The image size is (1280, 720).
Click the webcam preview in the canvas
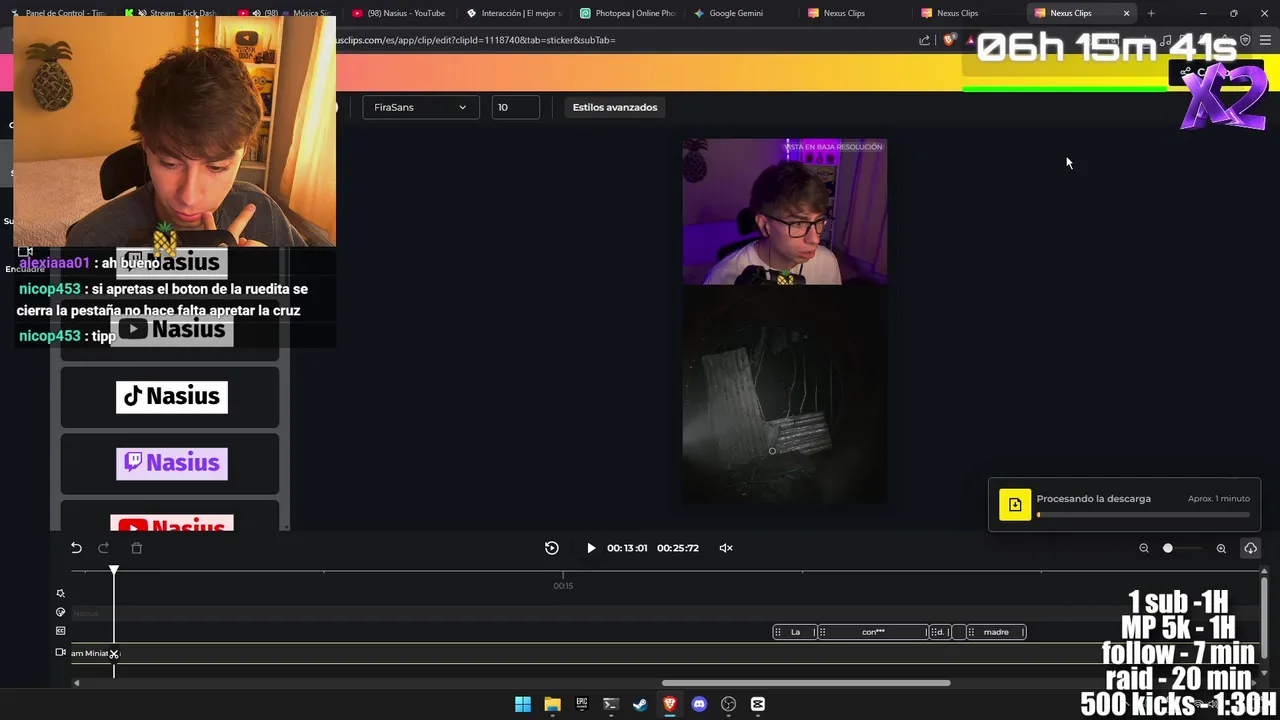click(785, 212)
